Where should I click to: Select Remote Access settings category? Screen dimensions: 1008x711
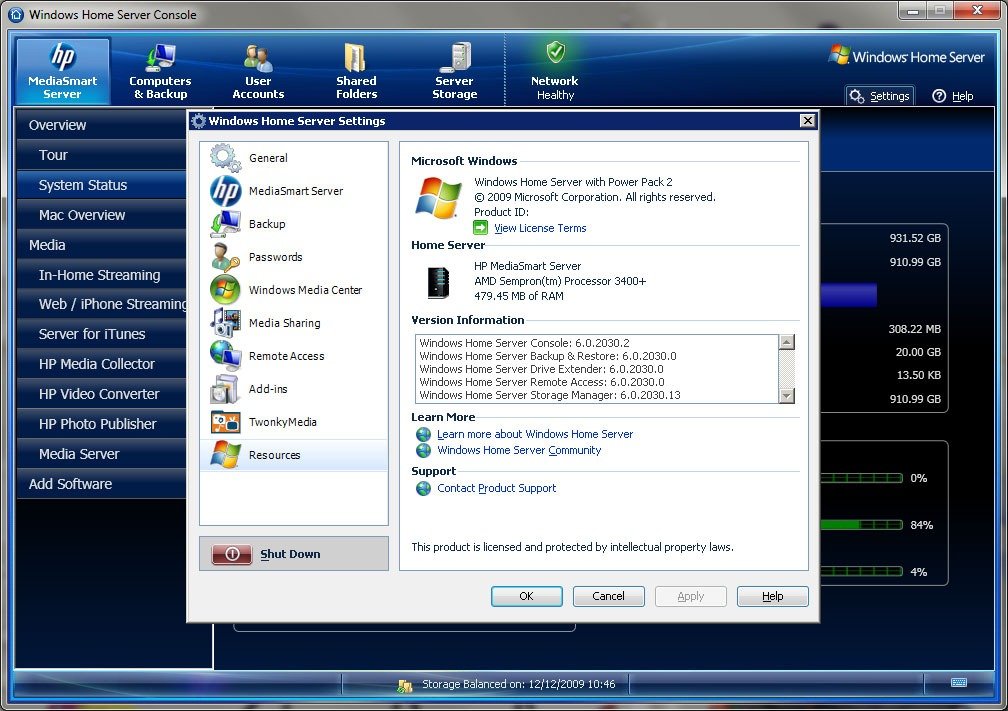[x=294, y=356]
